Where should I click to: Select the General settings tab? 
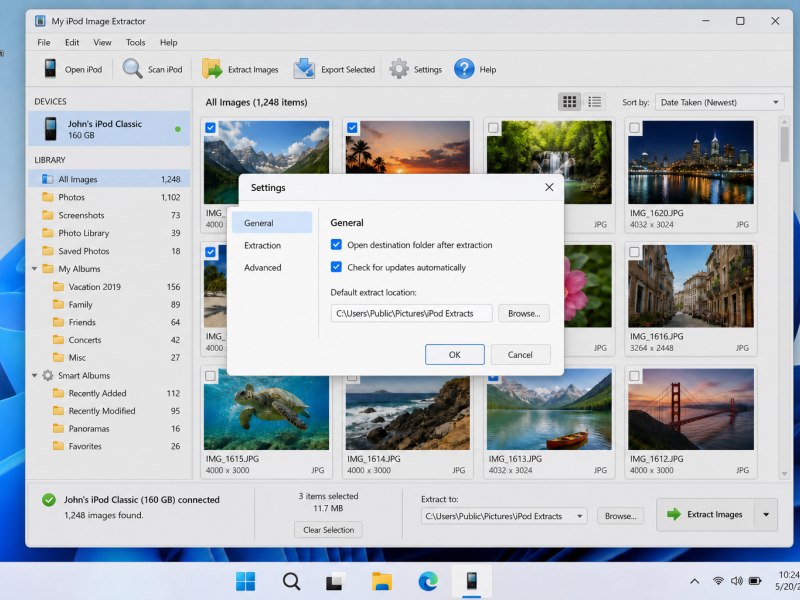coord(272,223)
